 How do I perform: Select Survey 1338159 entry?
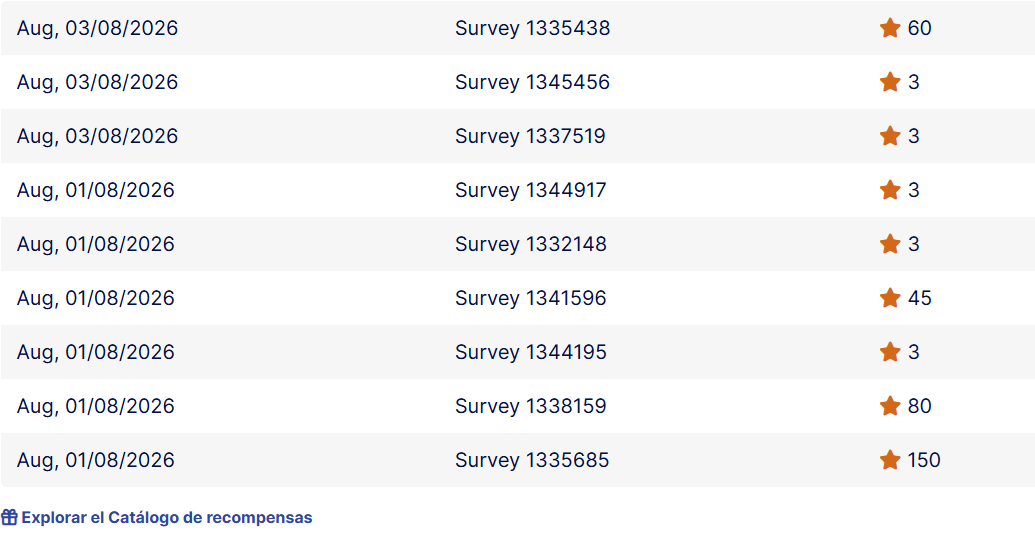(x=531, y=407)
